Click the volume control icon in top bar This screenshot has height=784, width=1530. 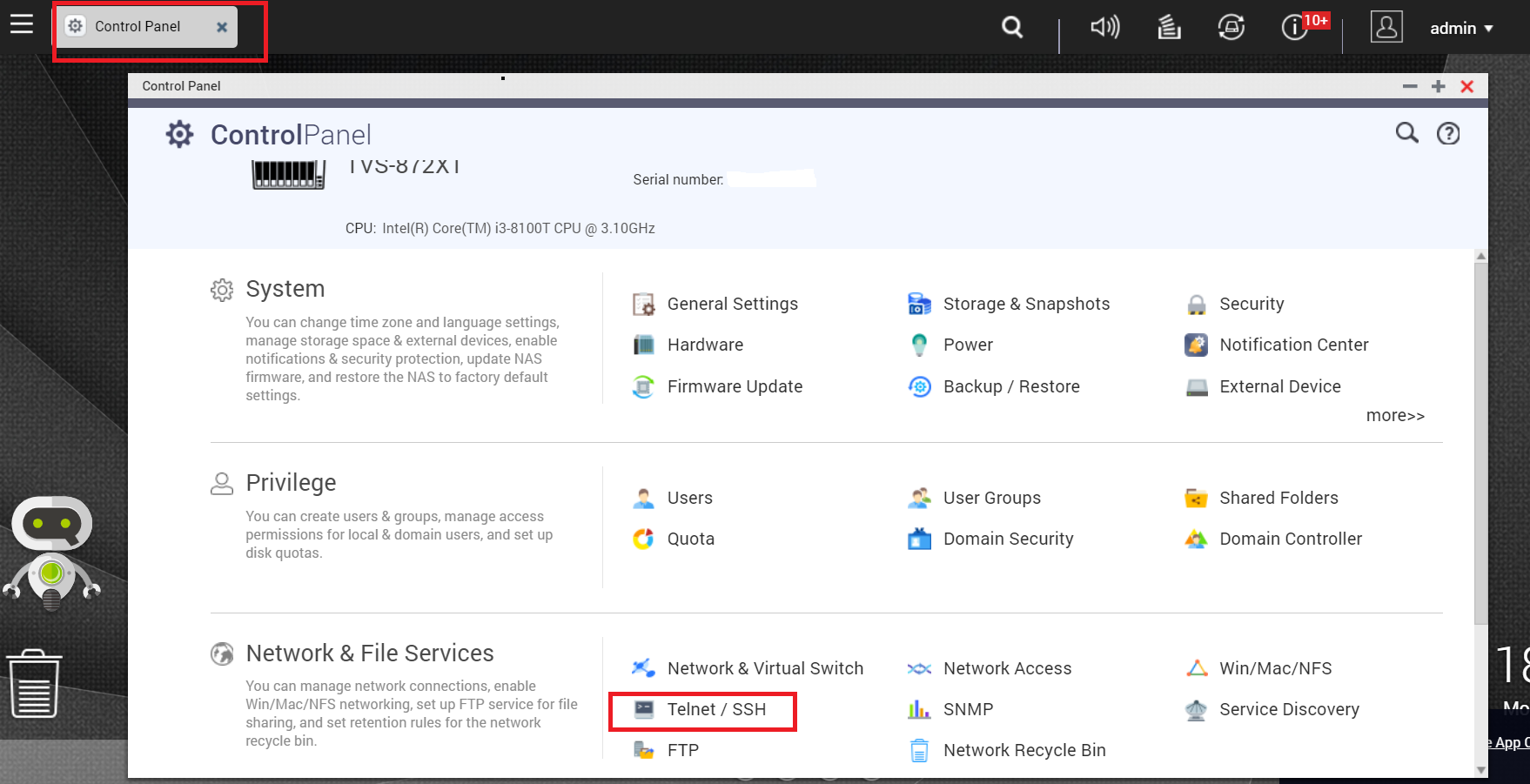(1104, 28)
